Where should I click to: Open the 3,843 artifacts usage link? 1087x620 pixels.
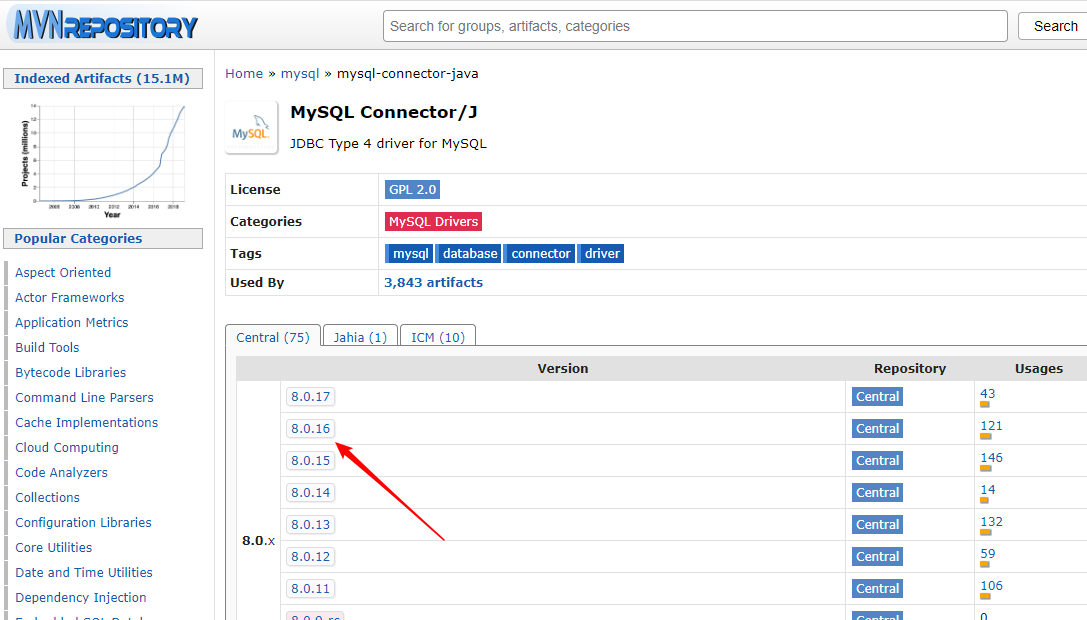433,282
